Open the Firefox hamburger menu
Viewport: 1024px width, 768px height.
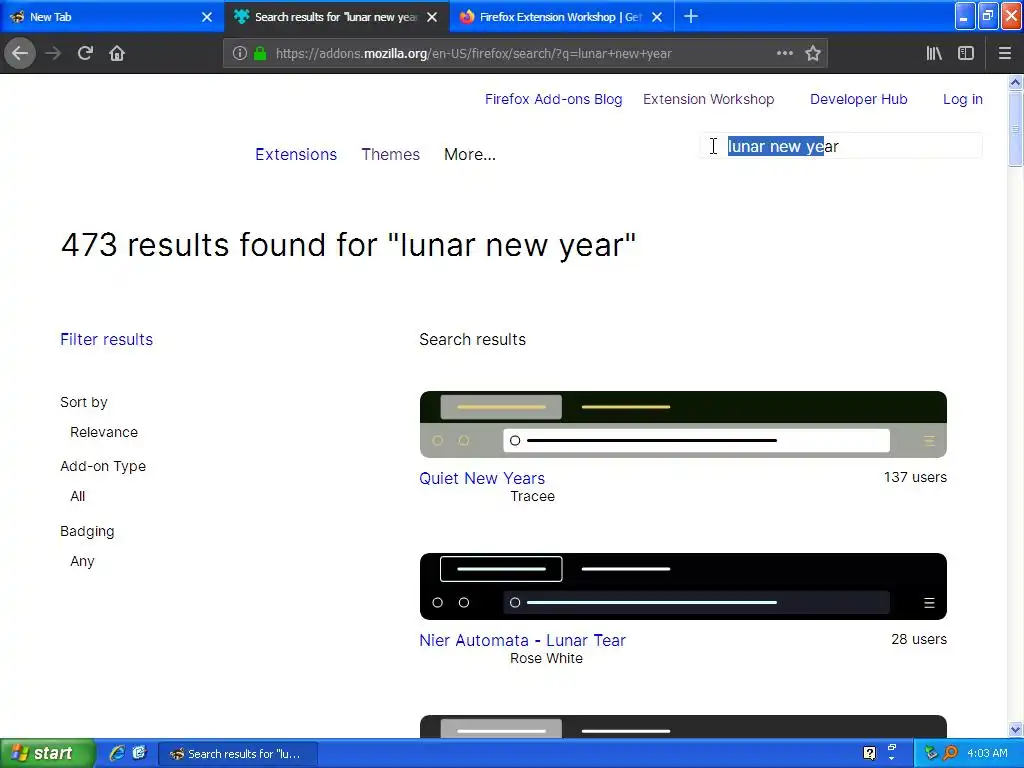[1004, 53]
